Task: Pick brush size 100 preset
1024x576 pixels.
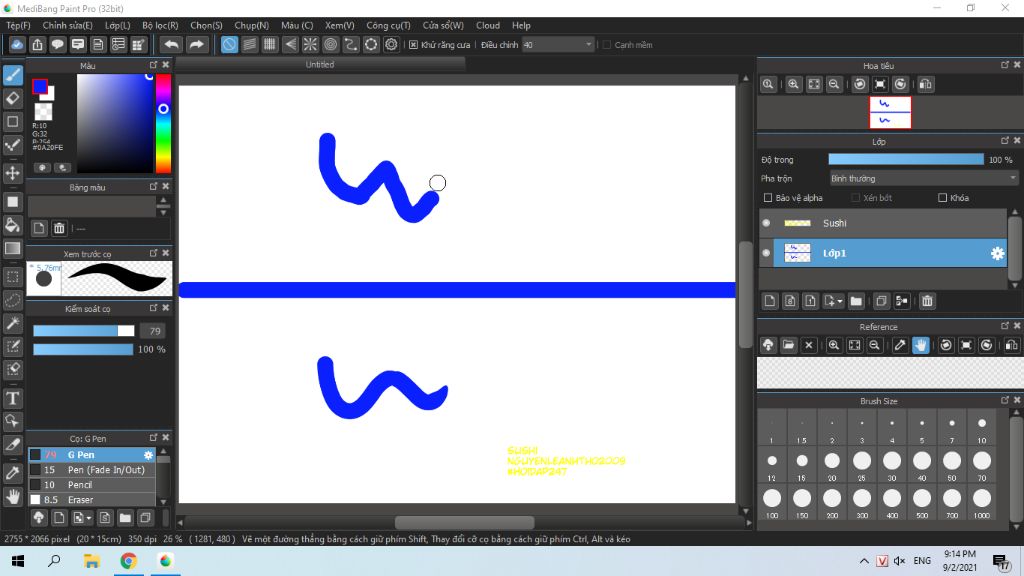Action: click(x=772, y=504)
